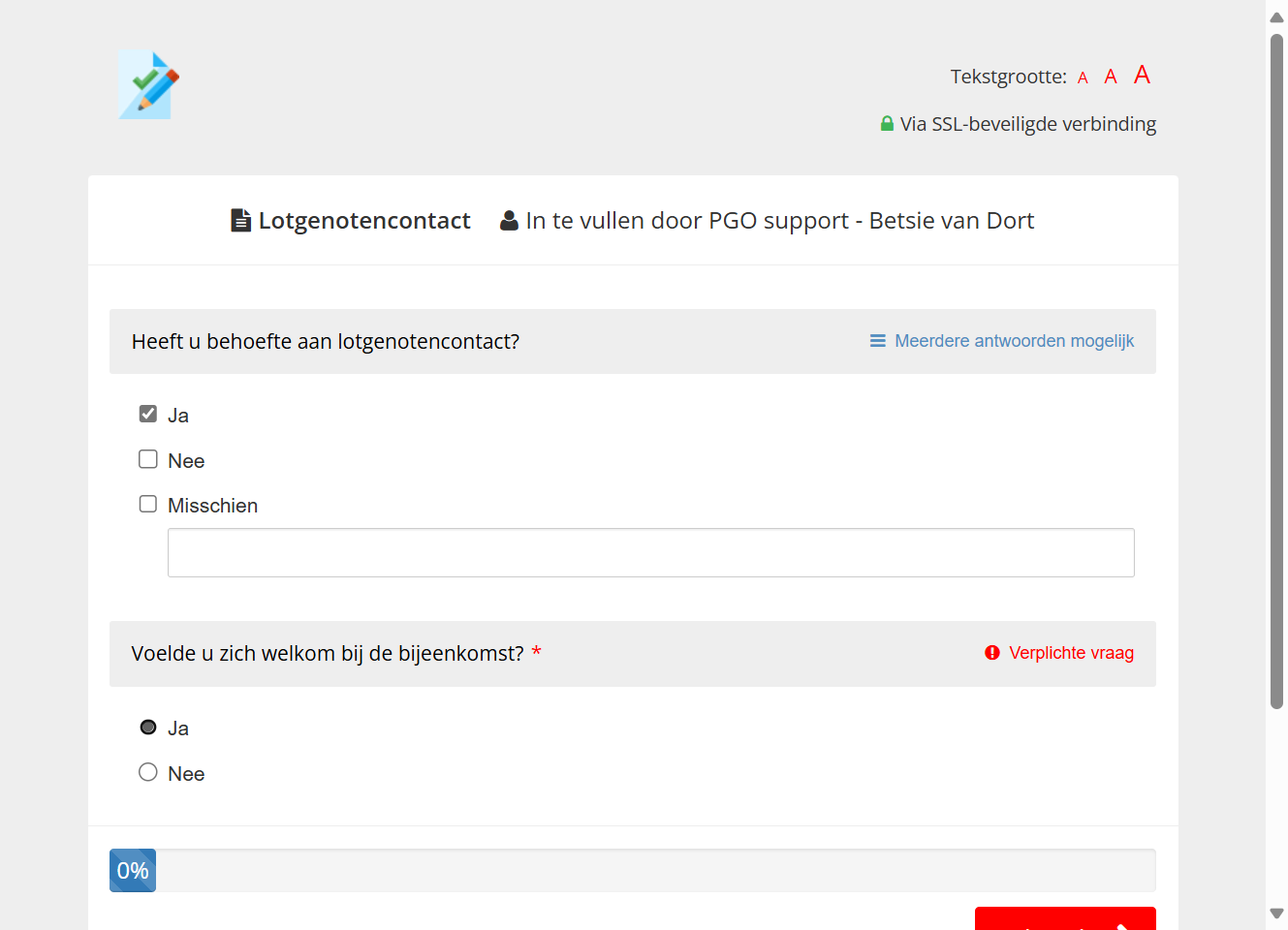Viewport: 1288px width, 930px height.
Task: Choose the 'Nee' radio for welcome question
Action: point(148,772)
